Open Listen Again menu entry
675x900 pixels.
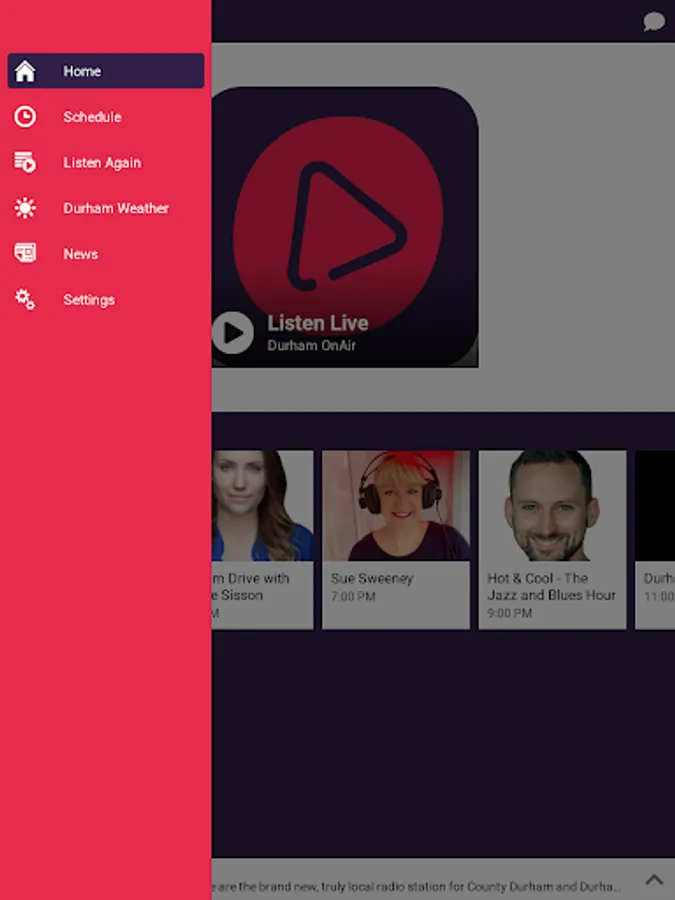pyautogui.click(x=106, y=162)
